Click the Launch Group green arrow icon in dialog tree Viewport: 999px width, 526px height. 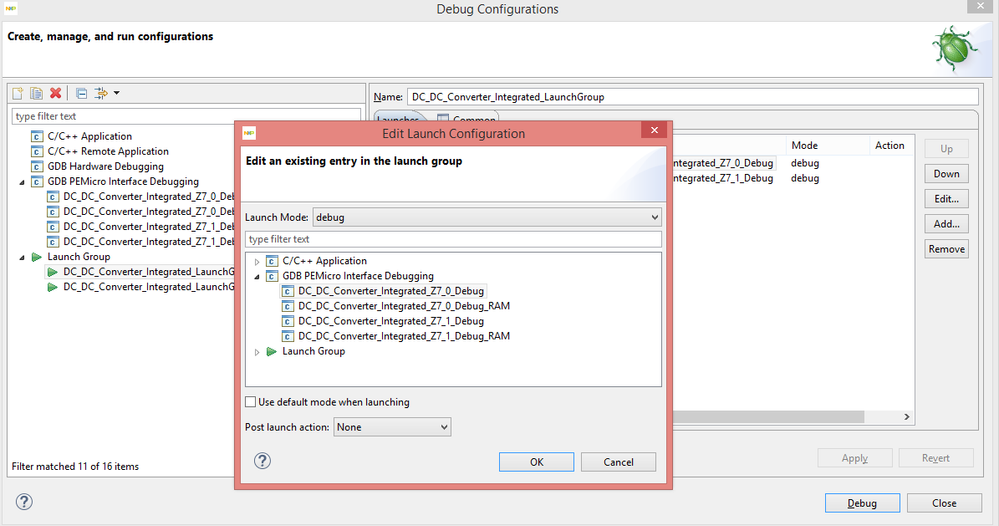272,352
